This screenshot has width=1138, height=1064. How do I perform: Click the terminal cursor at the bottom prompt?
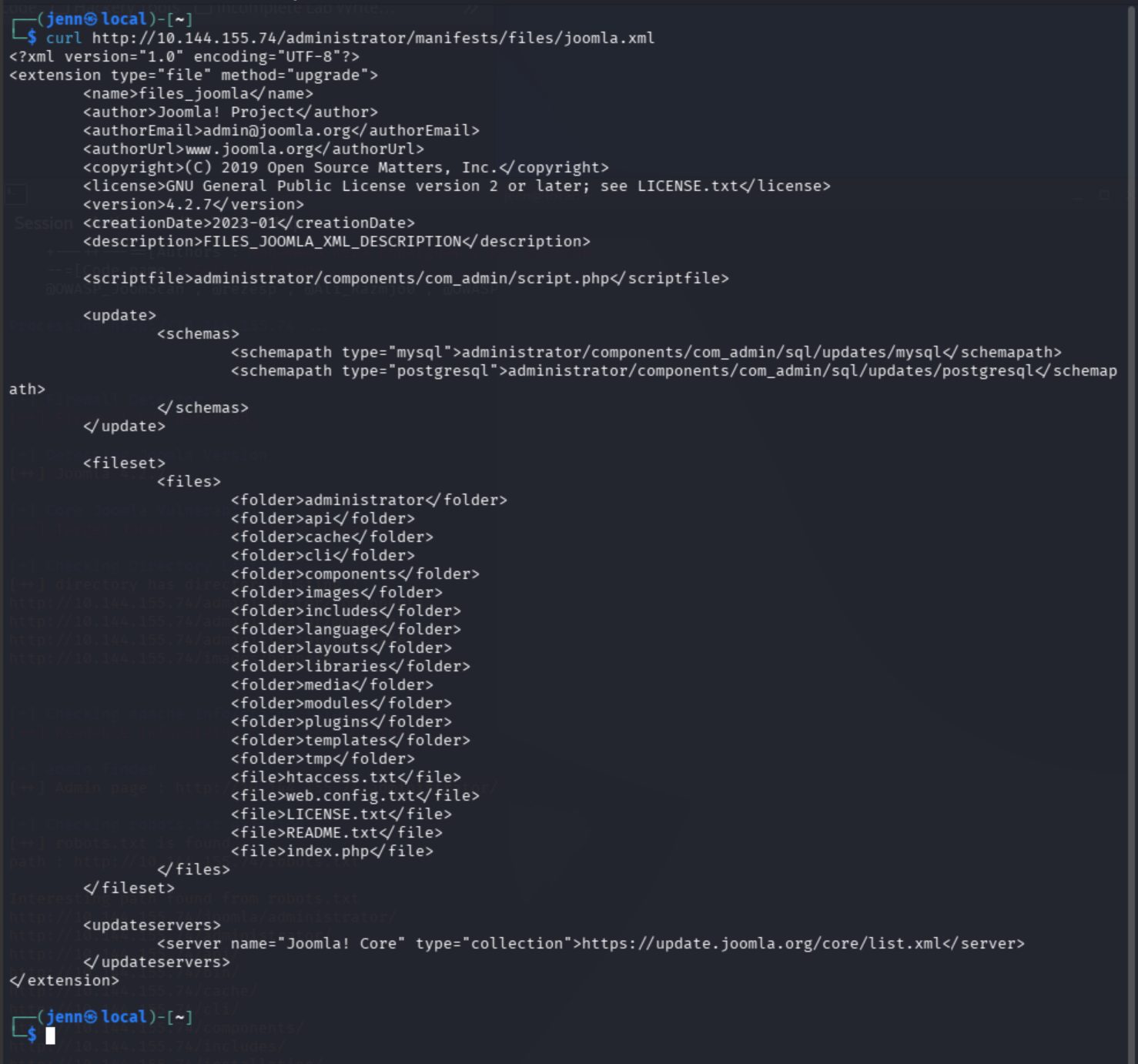(50, 1036)
